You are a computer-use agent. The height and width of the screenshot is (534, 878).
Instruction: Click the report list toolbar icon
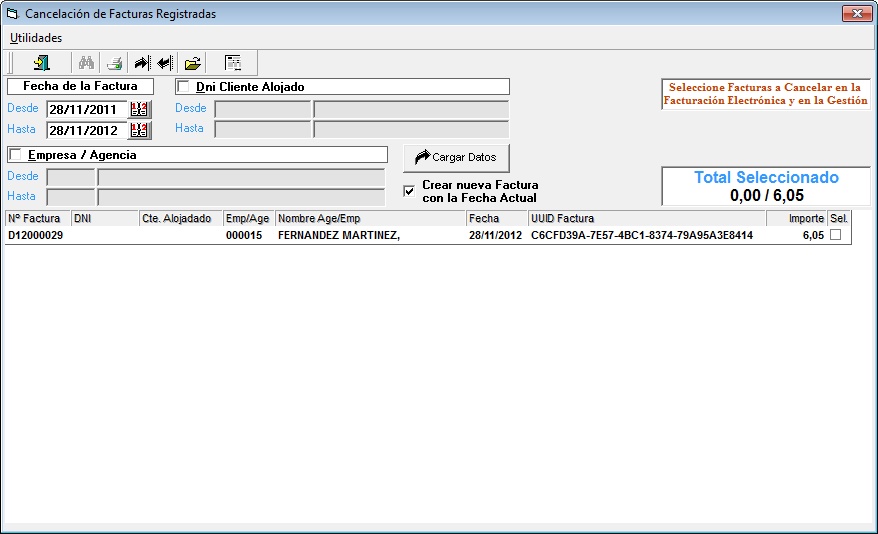[233, 63]
